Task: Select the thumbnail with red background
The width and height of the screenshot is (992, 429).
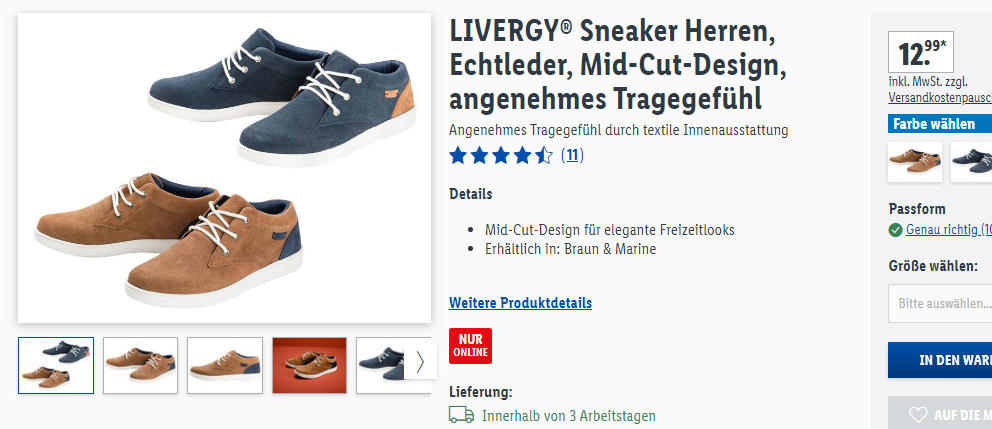Action: [x=309, y=366]
